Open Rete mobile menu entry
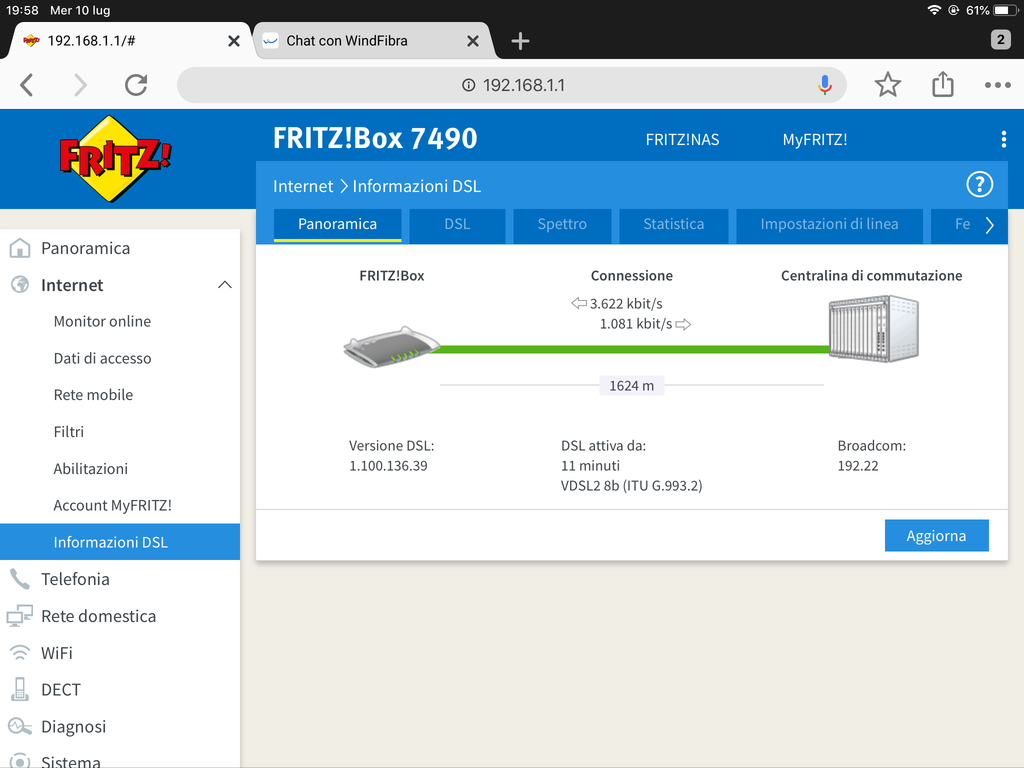 pyautogui.click(x=93, y=394)
